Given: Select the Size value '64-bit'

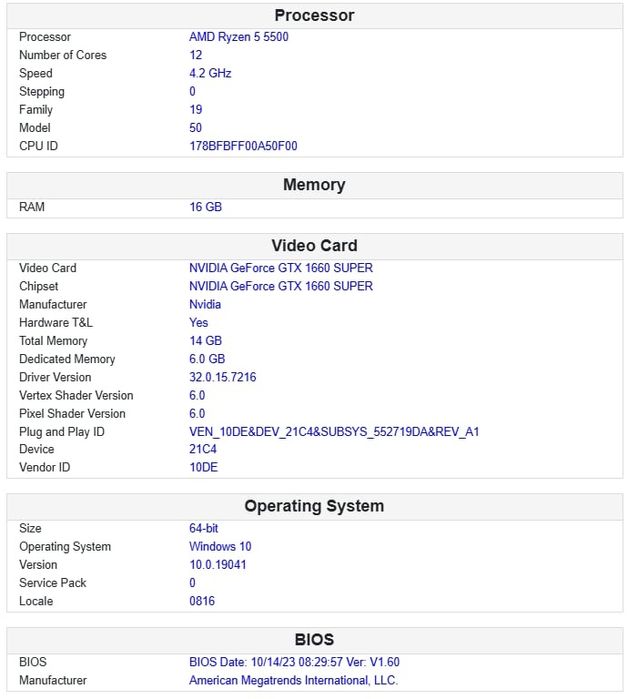Looking at the screenshot, I should coord(203,528).
